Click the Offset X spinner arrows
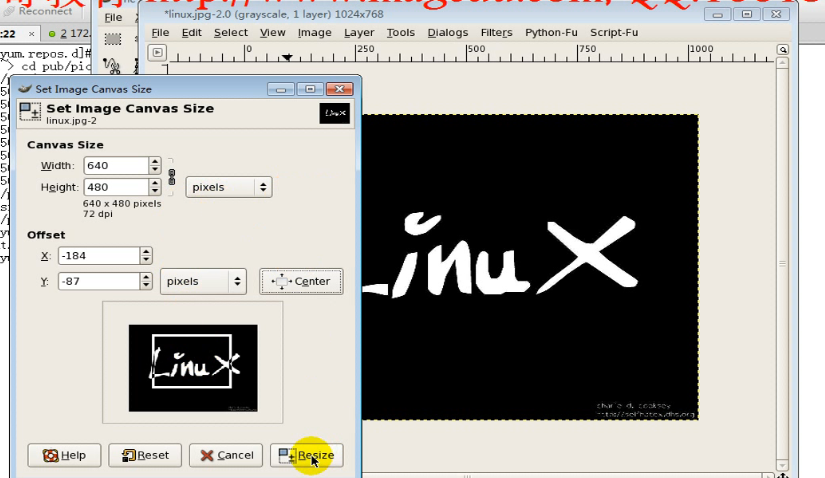Screen dimensions: 825x478 coord(146,256)
